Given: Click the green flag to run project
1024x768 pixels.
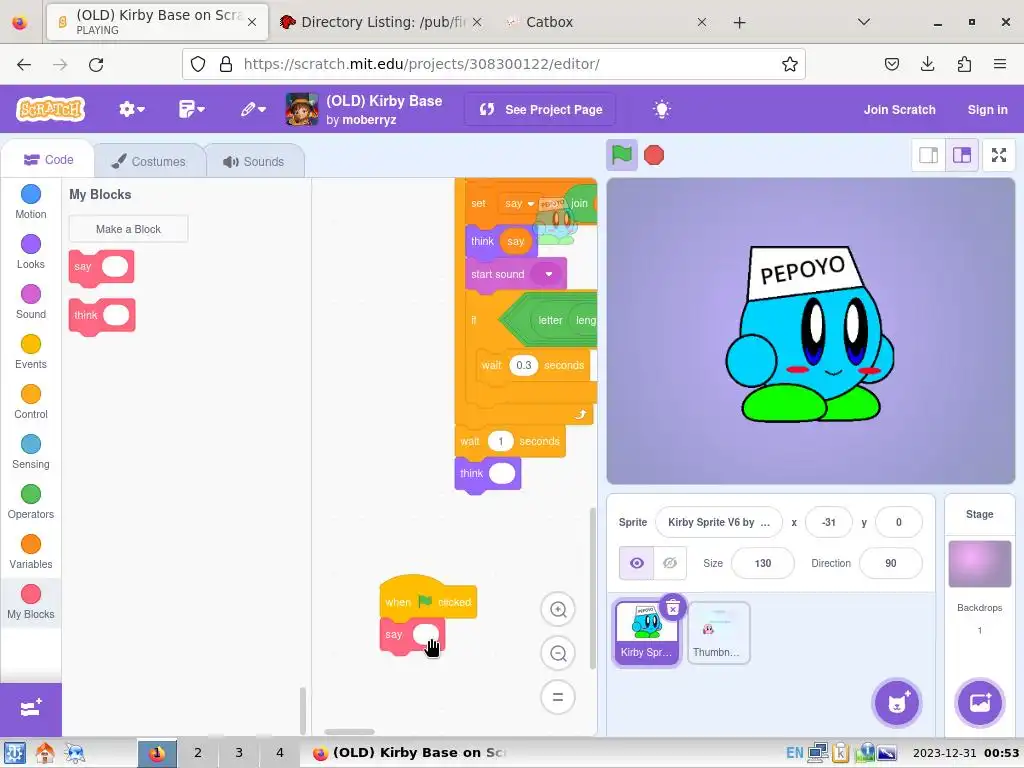Looking at the screenshot, I should point(621,155).
